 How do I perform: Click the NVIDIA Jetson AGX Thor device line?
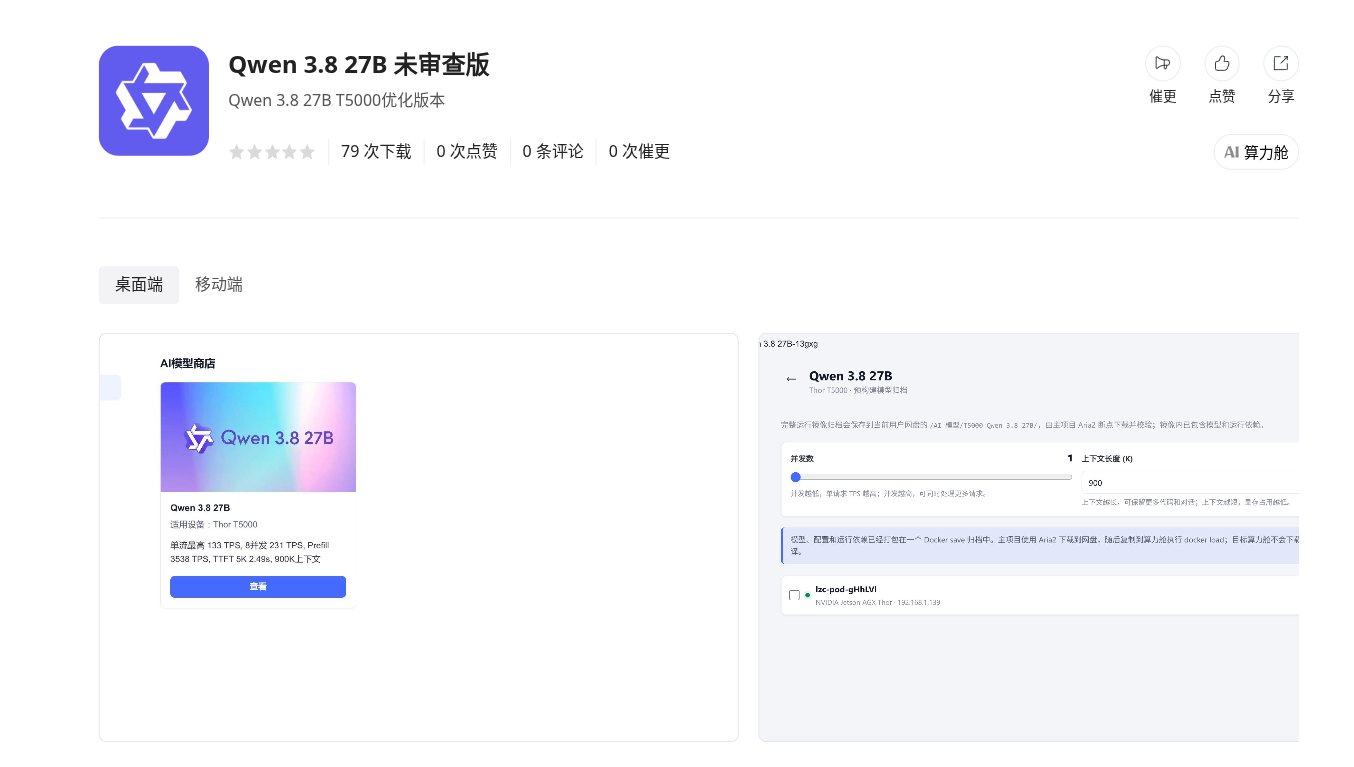point(877,603)
